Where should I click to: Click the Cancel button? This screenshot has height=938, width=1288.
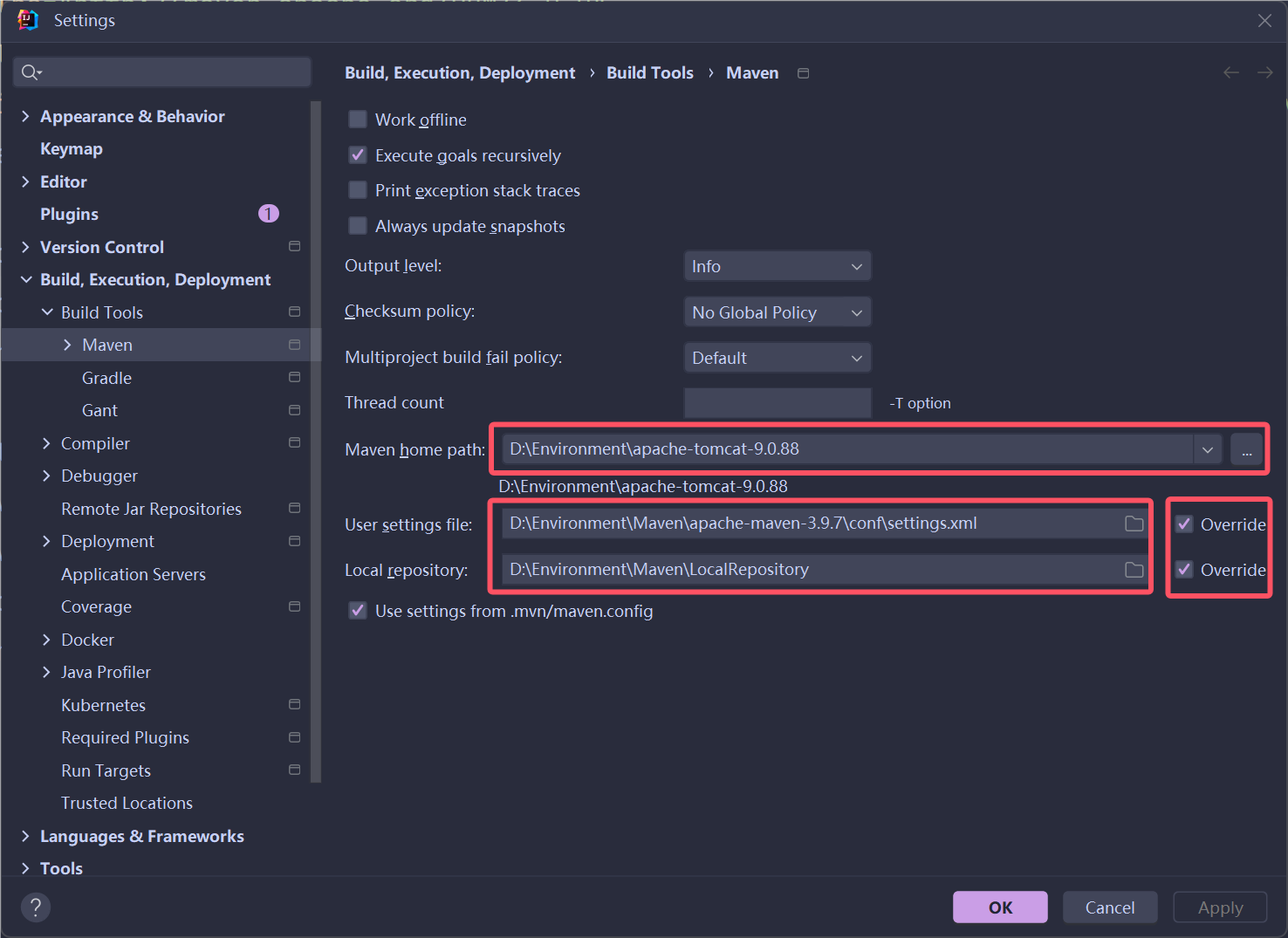1110,907
